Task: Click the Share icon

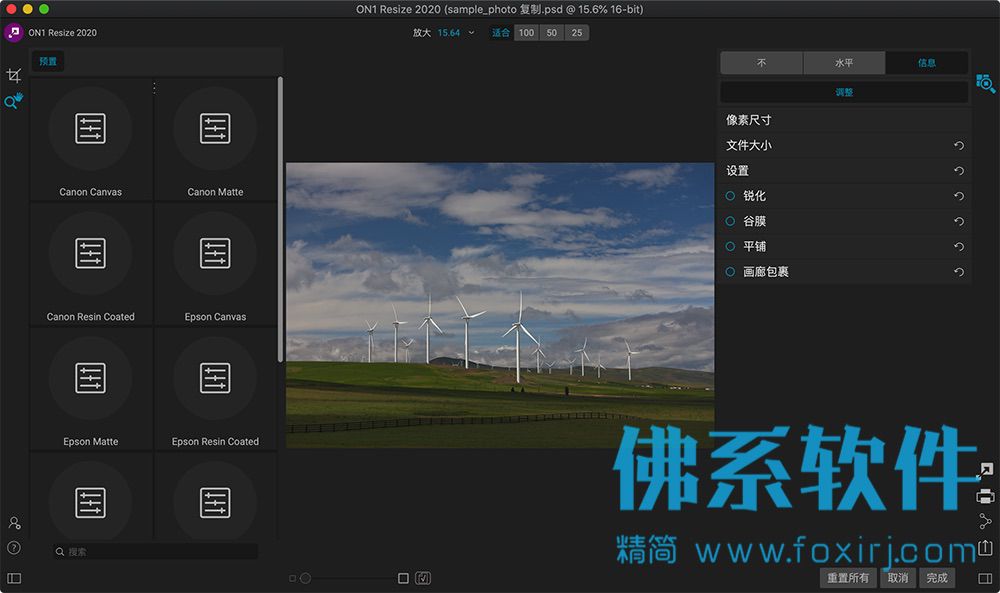Action: pyautogui.click(x=985, y=522)
